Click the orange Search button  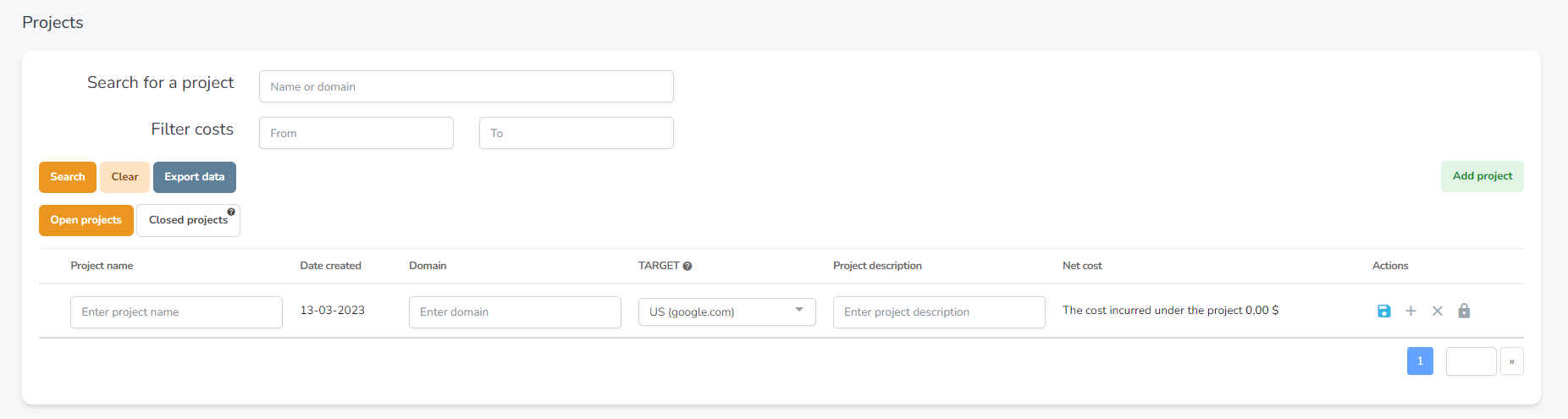pyautogui.click(x=68, y=177)
